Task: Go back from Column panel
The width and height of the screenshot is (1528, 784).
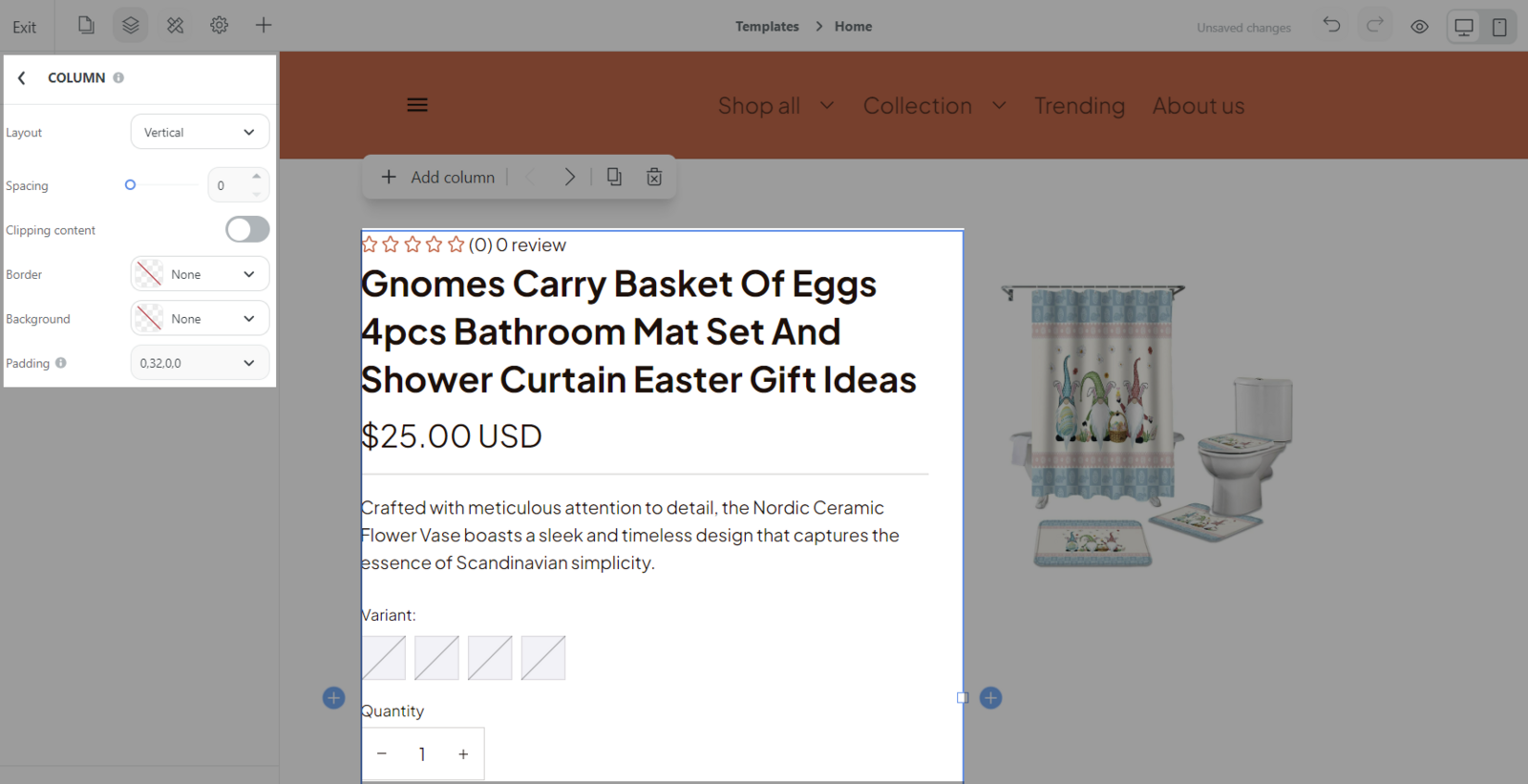Action: 22,78
